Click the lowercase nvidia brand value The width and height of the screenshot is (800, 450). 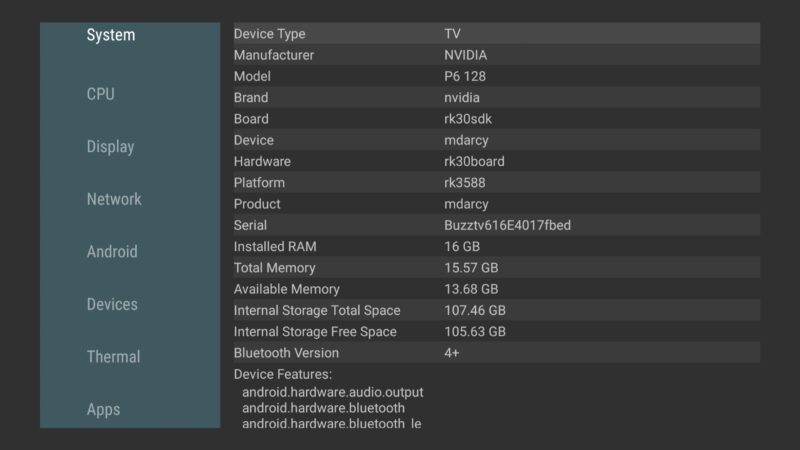click(x=462, y=97)
